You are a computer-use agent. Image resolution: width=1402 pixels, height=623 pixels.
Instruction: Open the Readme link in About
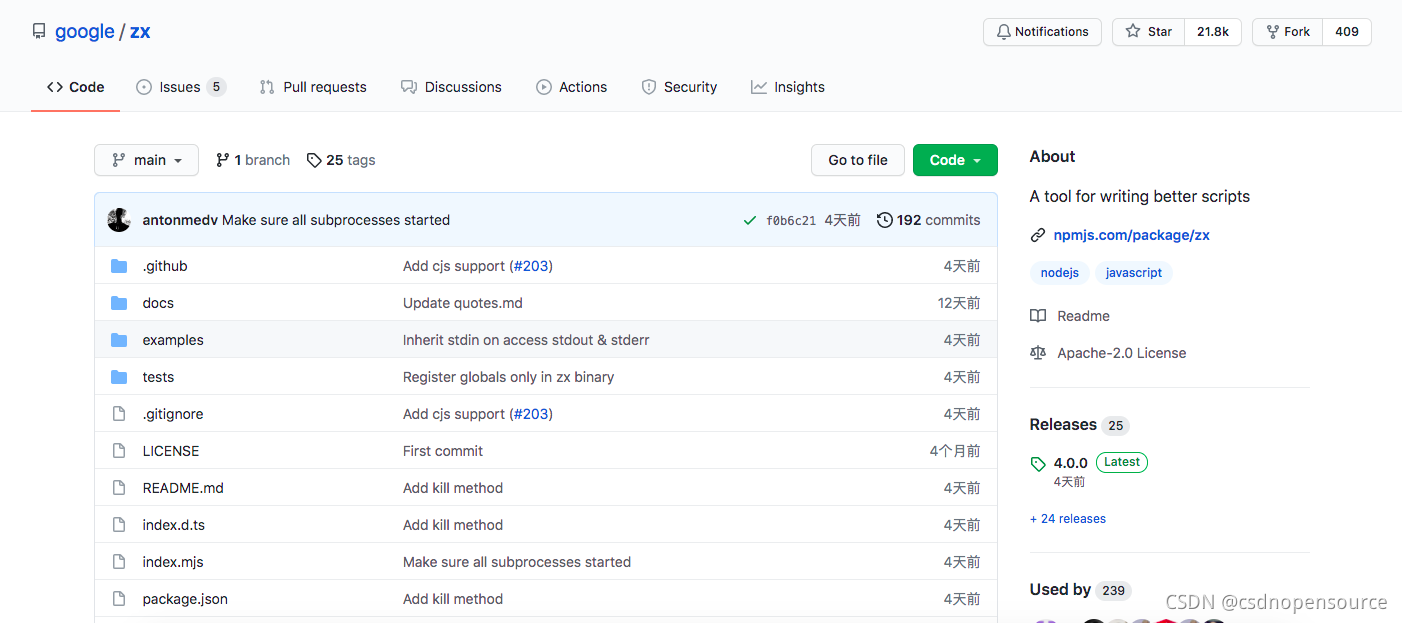[1070, 316]
